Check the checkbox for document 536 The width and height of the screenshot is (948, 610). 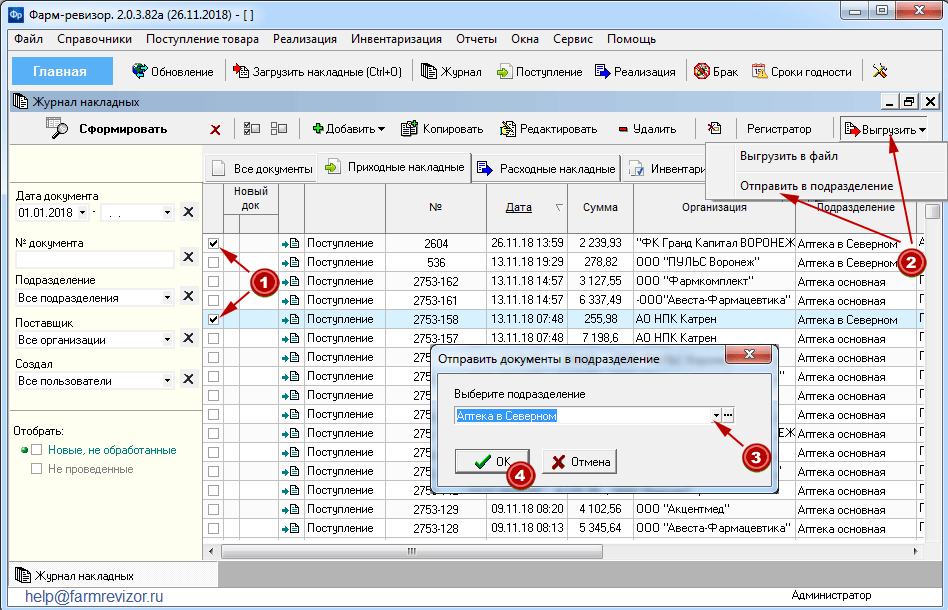click(213, 262)
